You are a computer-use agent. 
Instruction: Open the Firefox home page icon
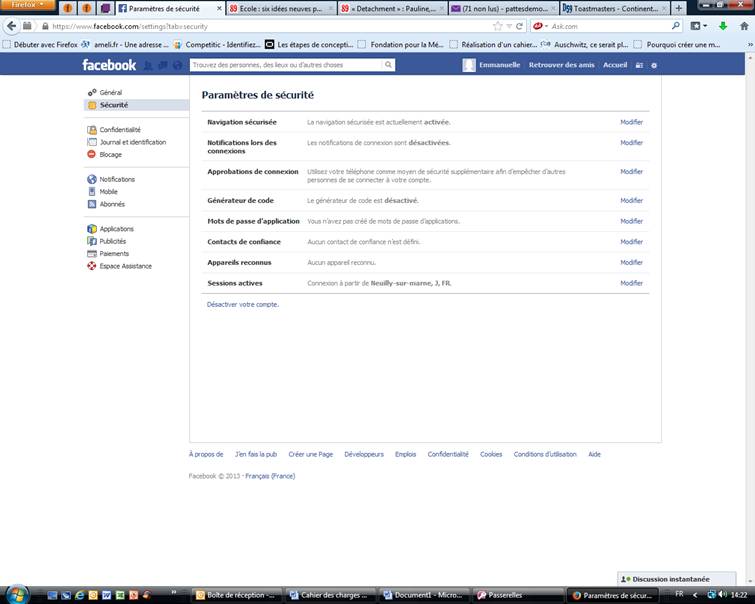click(x=744, y=26)
